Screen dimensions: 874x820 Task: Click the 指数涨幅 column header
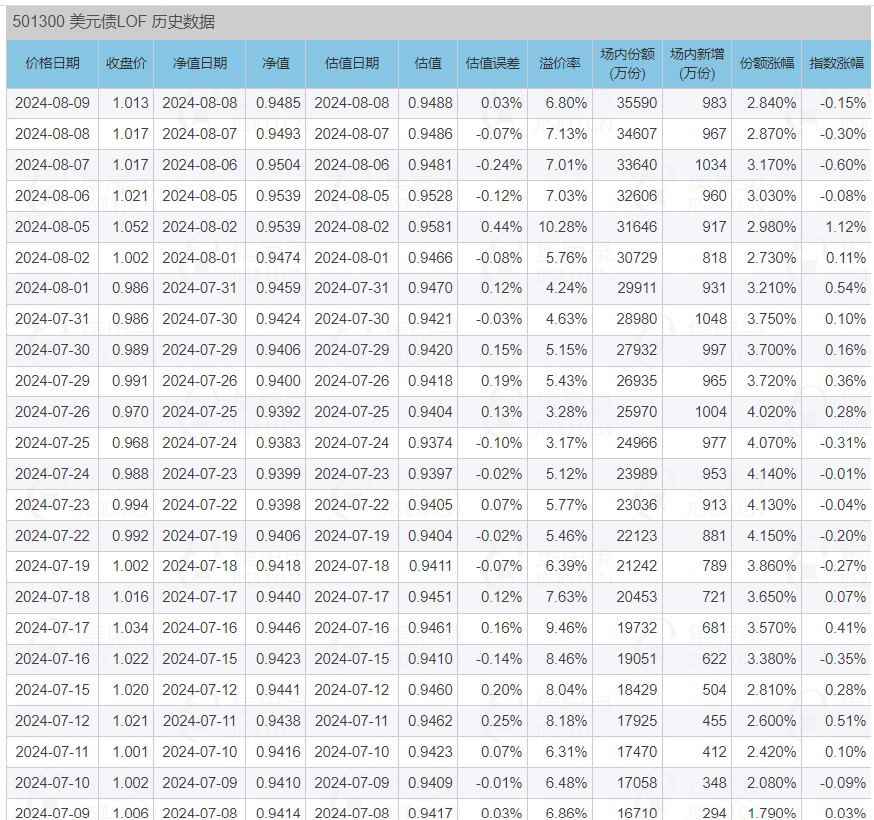tap(837, 63)
